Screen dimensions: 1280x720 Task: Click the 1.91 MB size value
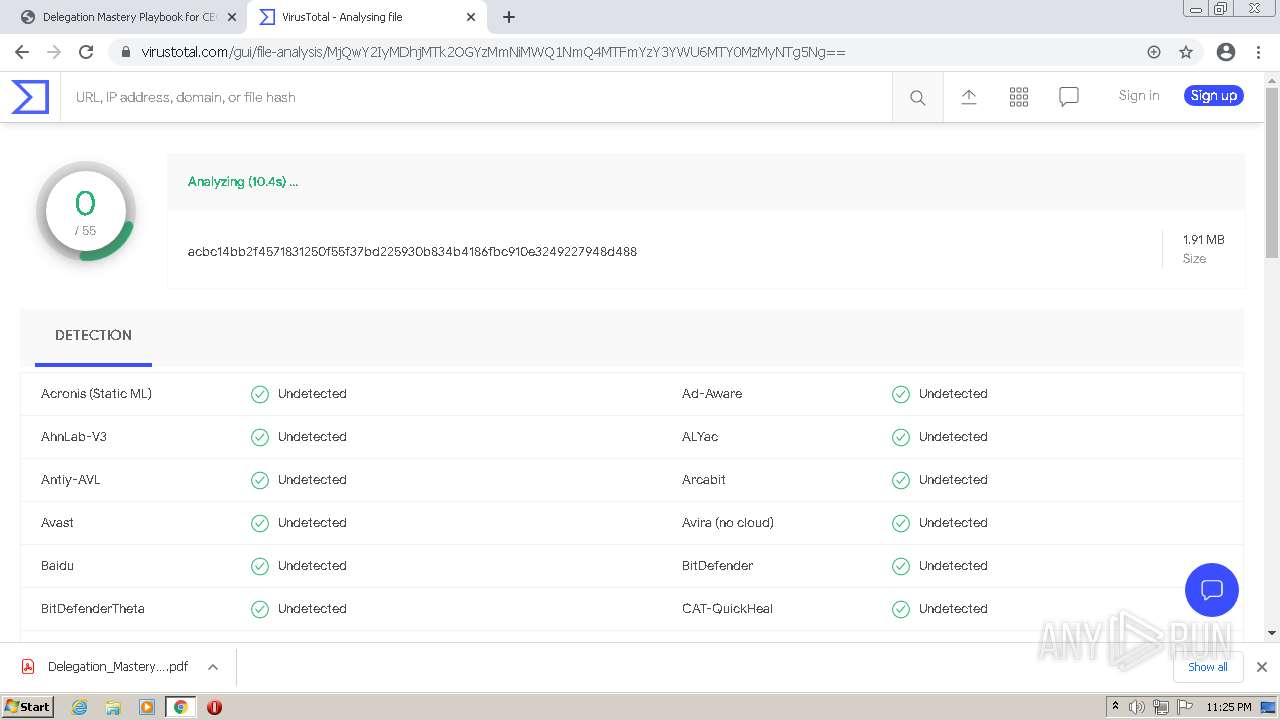pyautogui.click(x=1203, y=240)
